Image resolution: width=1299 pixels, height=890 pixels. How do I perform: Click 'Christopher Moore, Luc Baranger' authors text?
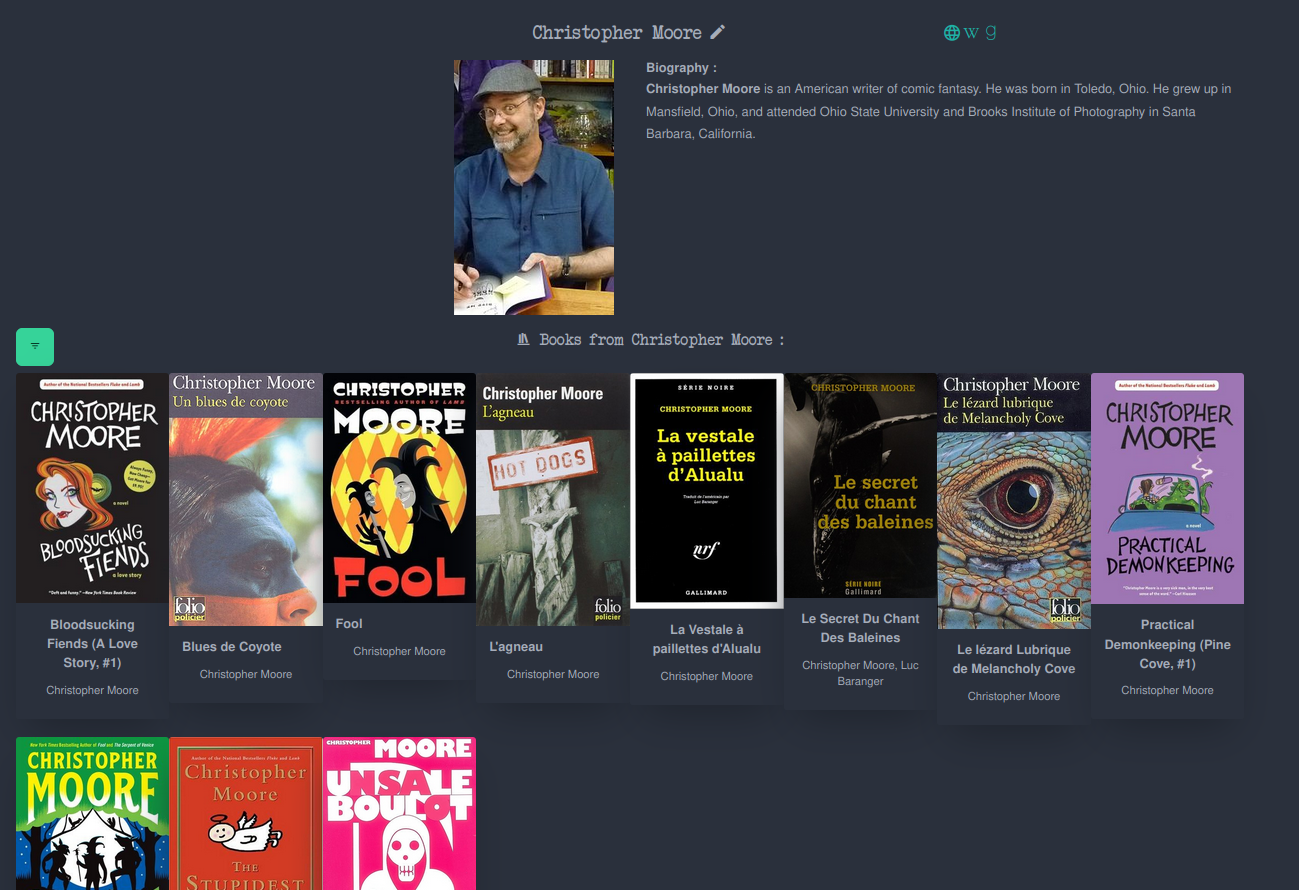click(x=860, y=673)
